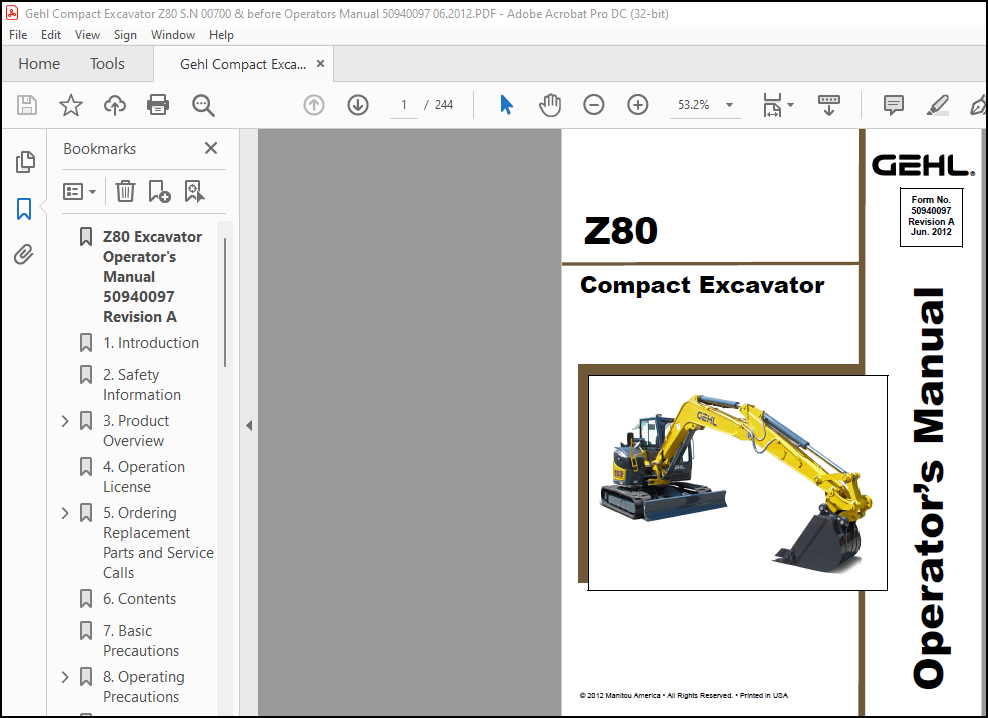Jump to the 3. Product Overview bookmark

[135, 431]
